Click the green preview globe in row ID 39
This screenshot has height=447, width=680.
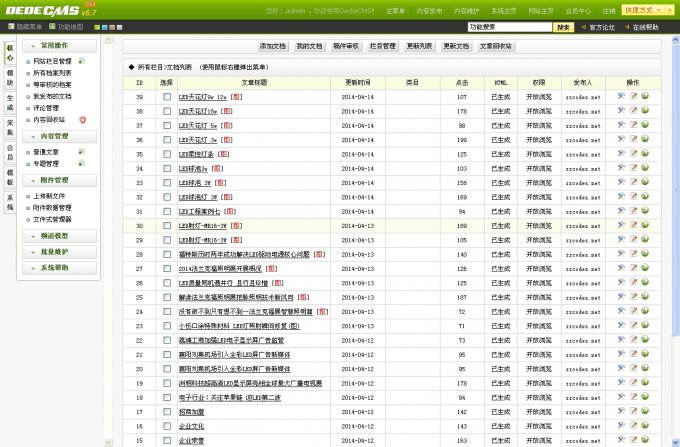(645, 96)
